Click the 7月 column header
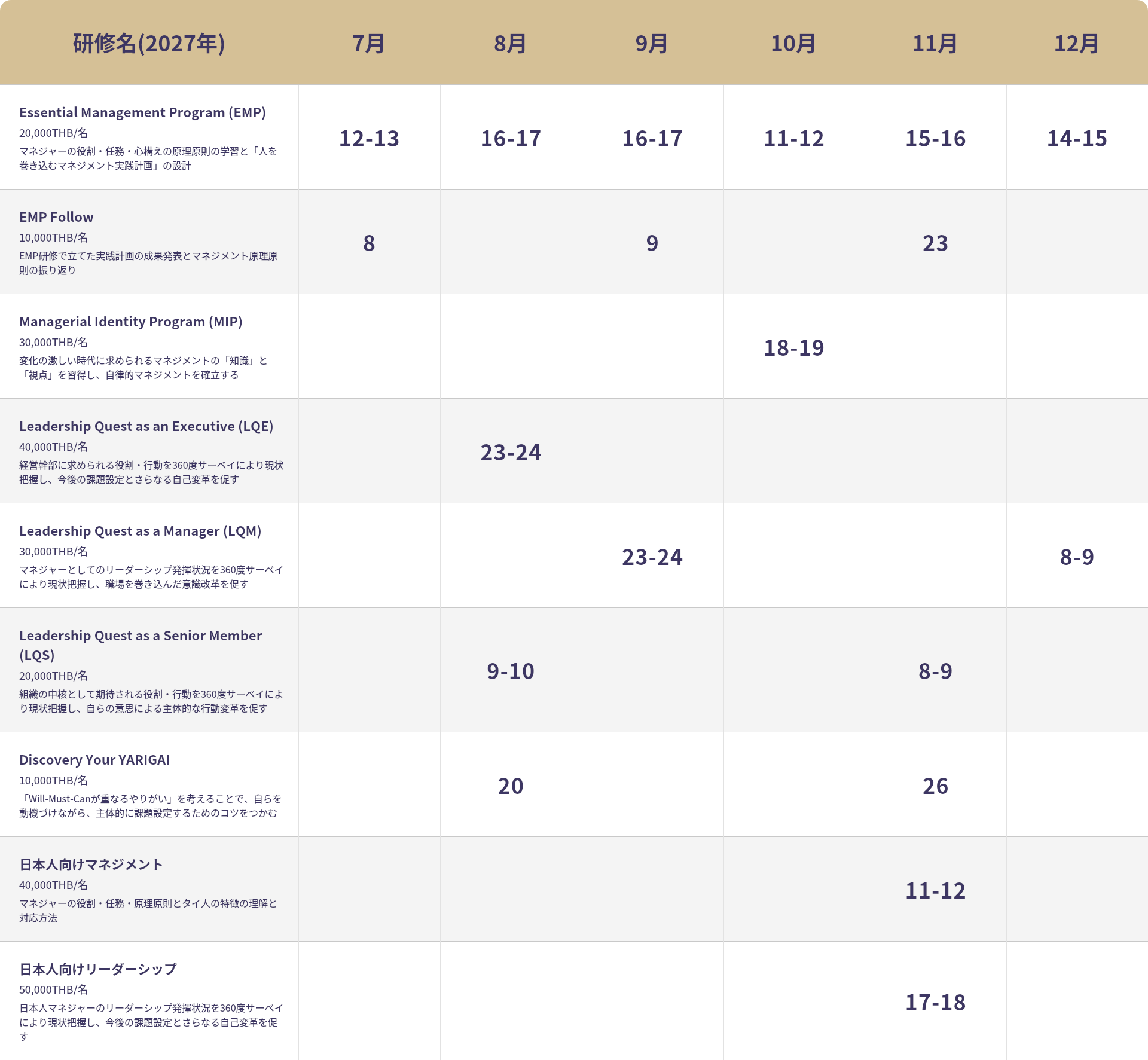This screenshot has width=1148, height=1060. tap(369, 44)
